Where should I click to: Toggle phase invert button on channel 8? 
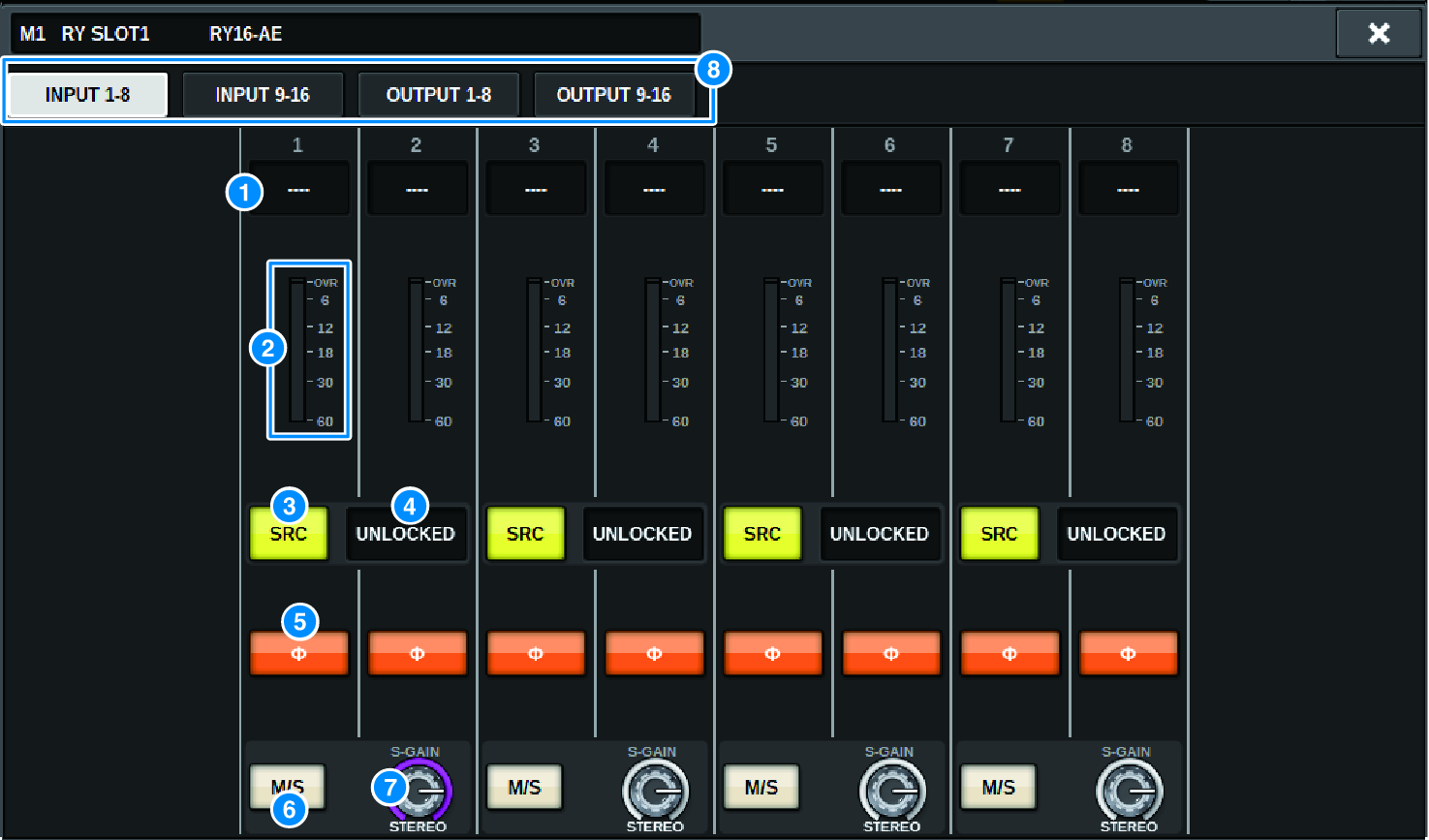pyautogui.click(x=1128, y=654)
